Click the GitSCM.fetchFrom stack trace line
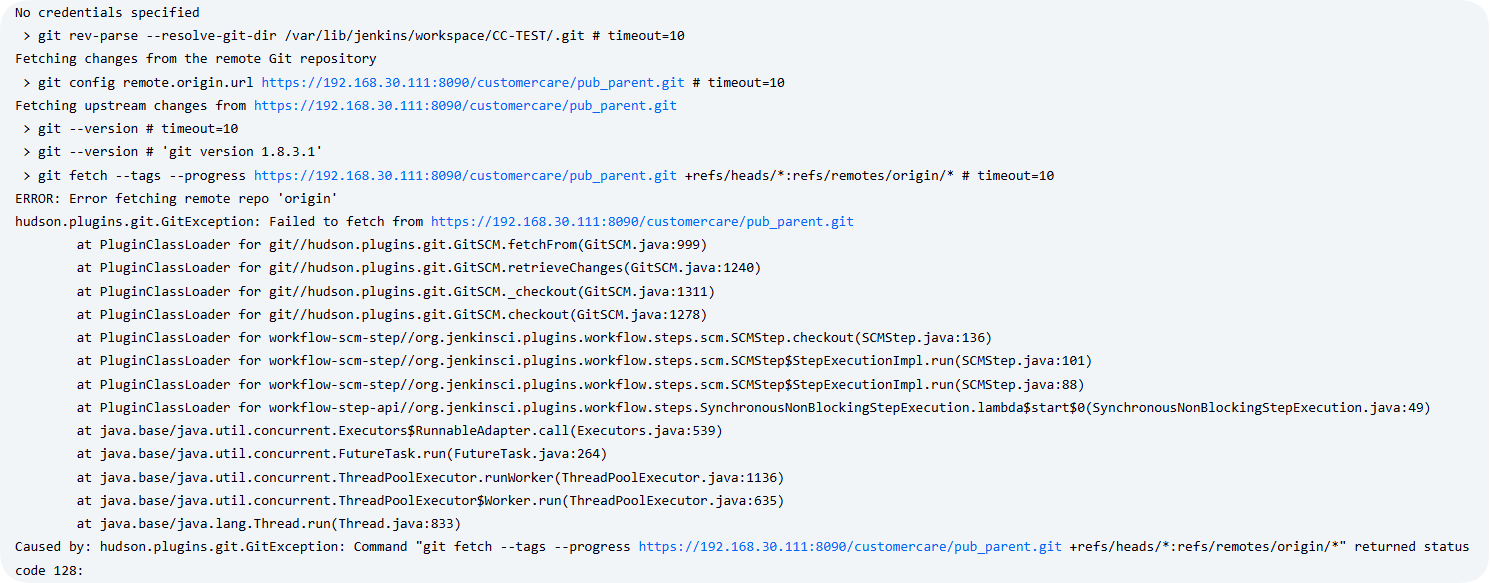Viewport: 1490px width, 583px height. 392,244
